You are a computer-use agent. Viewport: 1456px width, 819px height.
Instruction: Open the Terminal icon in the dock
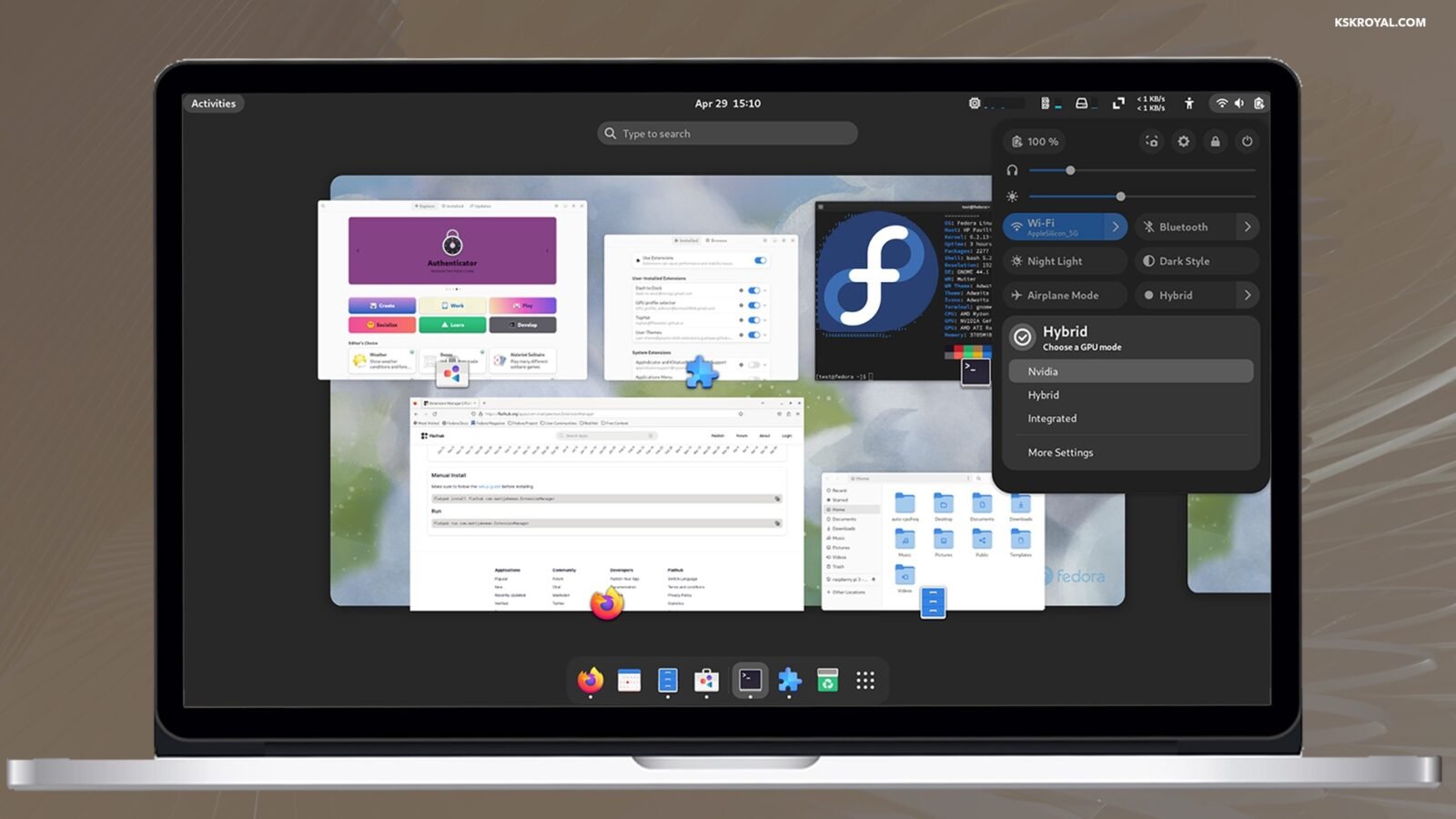(749, 680)
